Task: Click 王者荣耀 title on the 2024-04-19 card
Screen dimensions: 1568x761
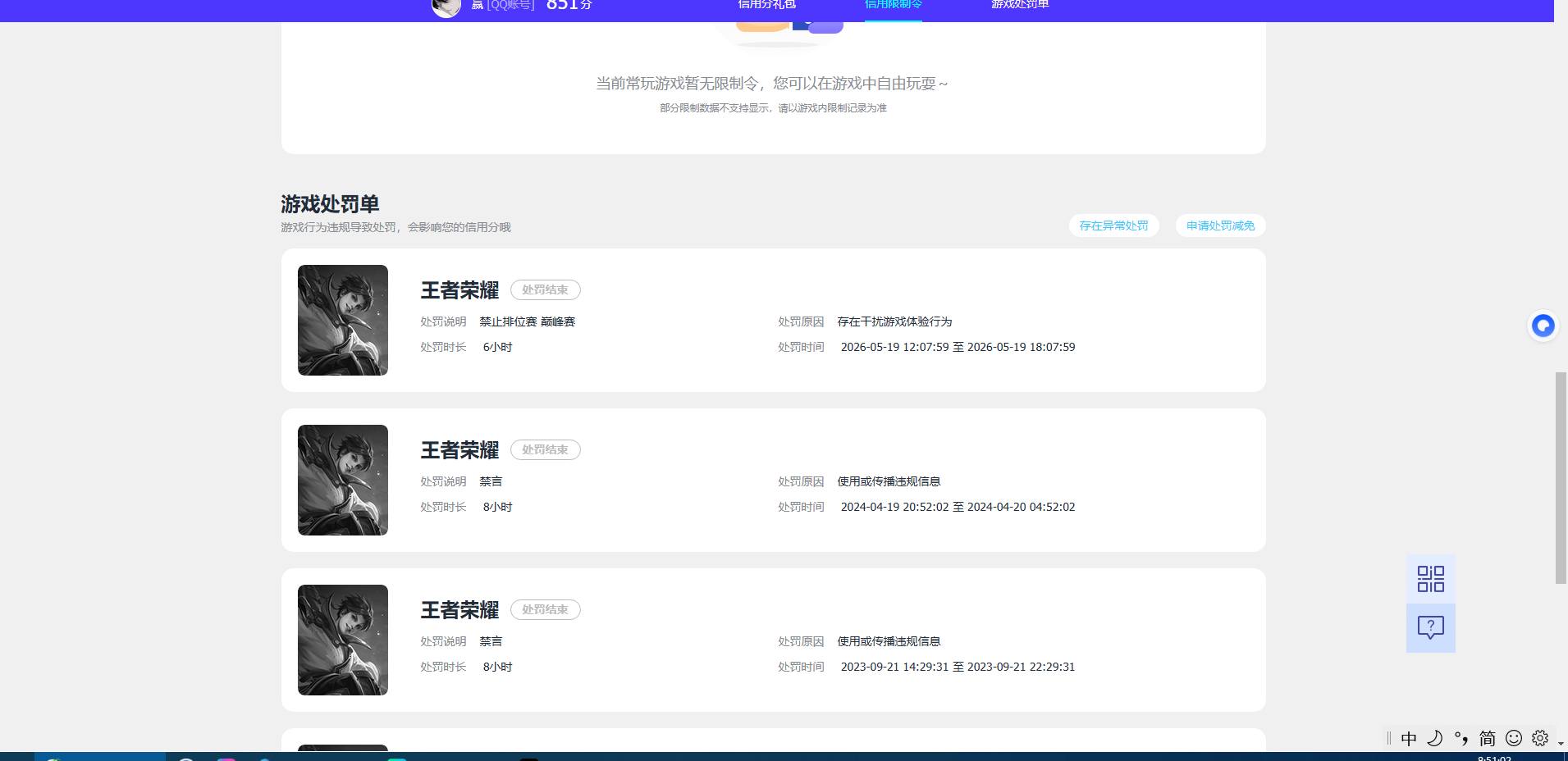Action: pyautogui.click(x=459, y=450)
